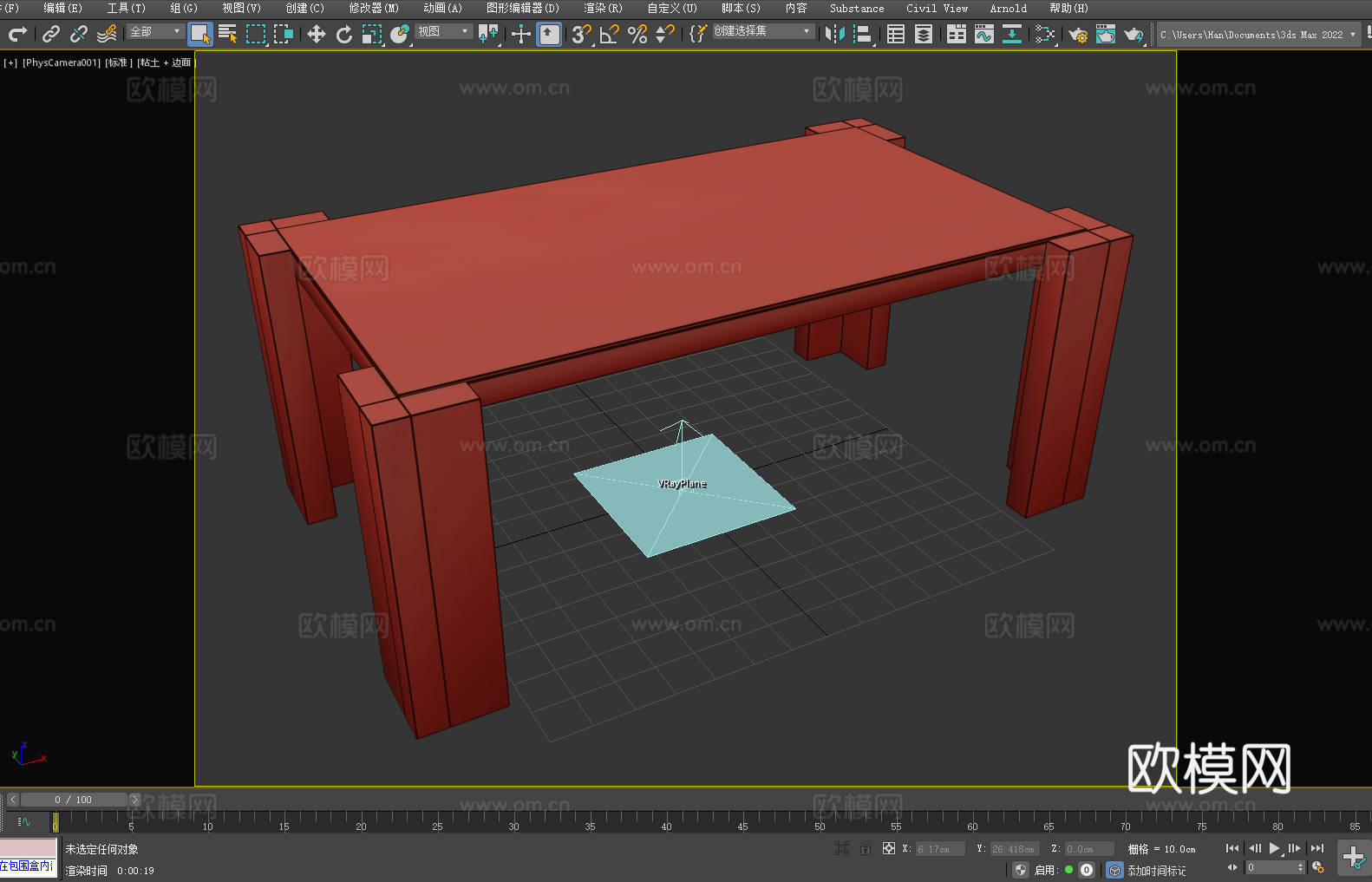The width and height of the screenshot is (1372, 882).
Task: Open the Civil View menu
Action: click(937, 8)
